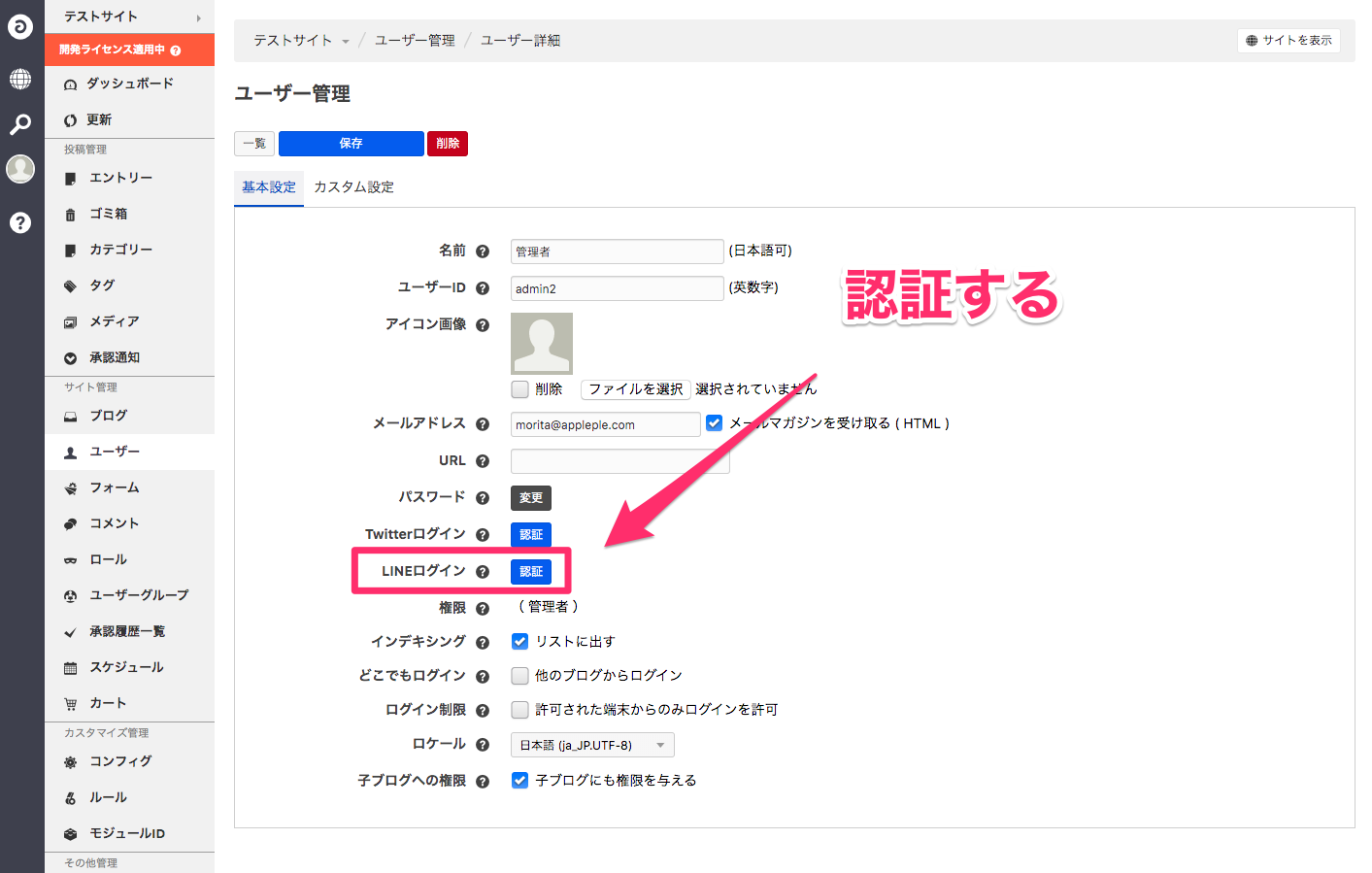Open ユーザーグループ in the sidebar
1372x873 pixels.
[139, 595]
